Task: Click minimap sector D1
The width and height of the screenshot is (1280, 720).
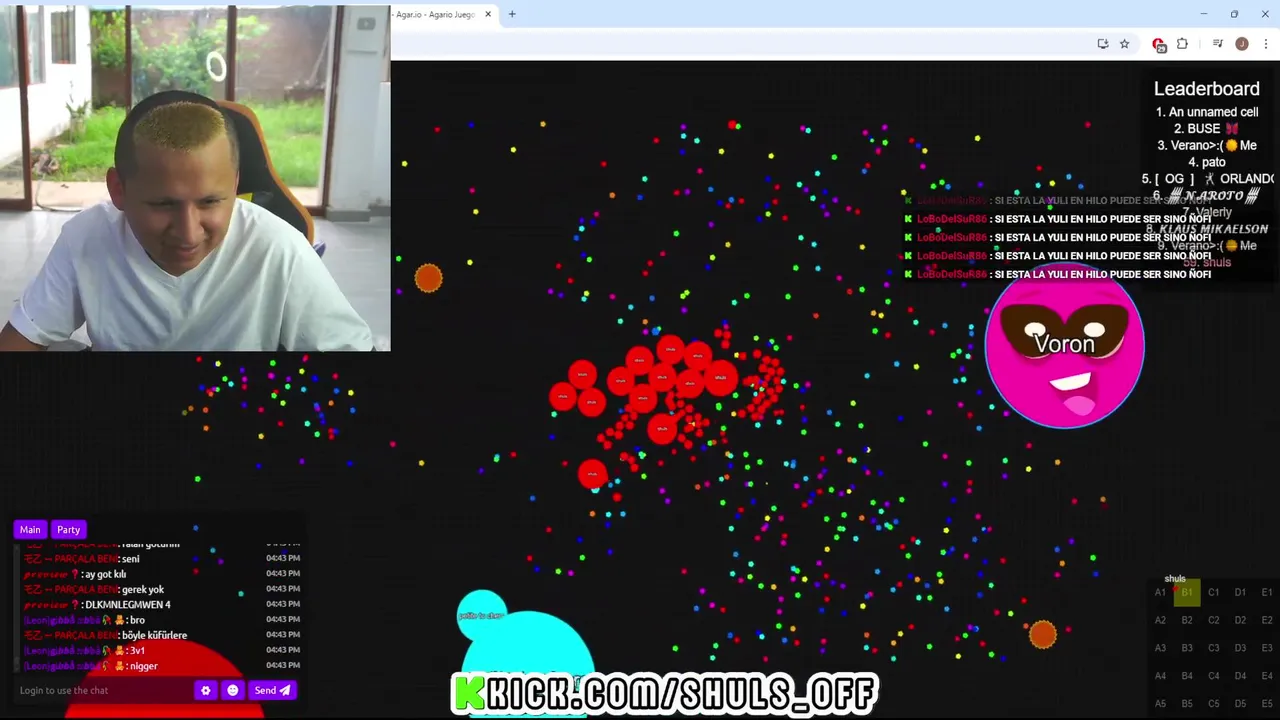Action: [1240, 592]
